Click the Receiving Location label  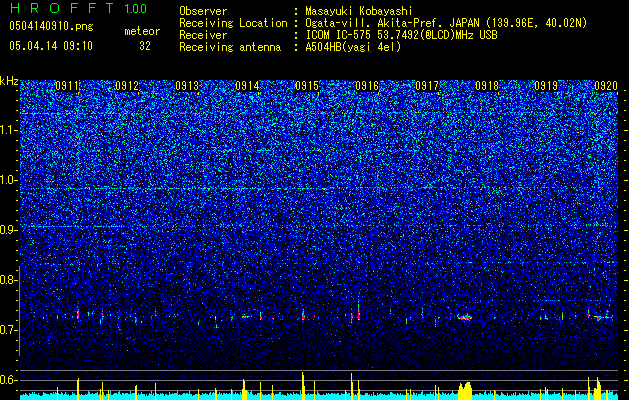[233, 24]
